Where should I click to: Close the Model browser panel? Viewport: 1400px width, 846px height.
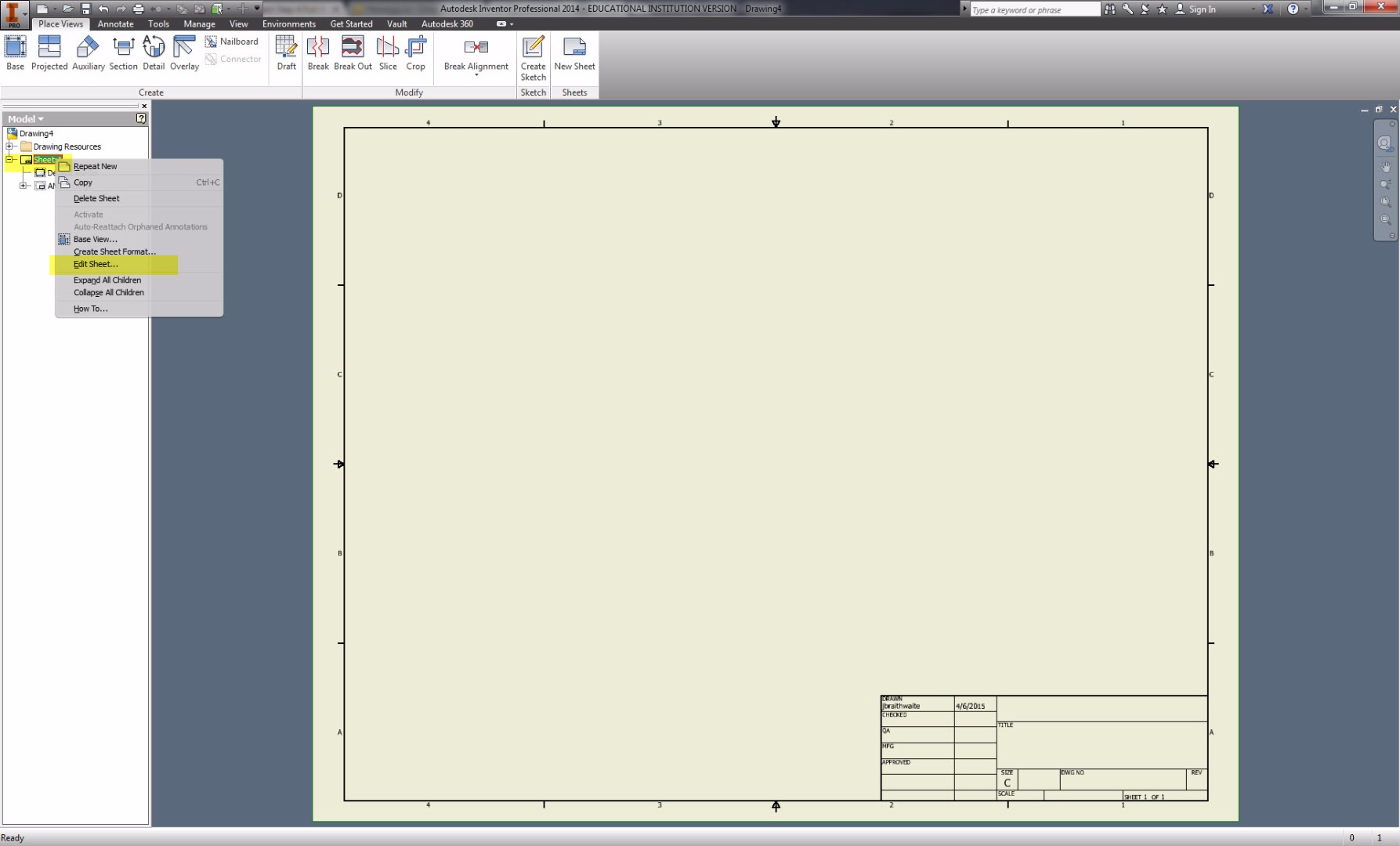(144, 106)
